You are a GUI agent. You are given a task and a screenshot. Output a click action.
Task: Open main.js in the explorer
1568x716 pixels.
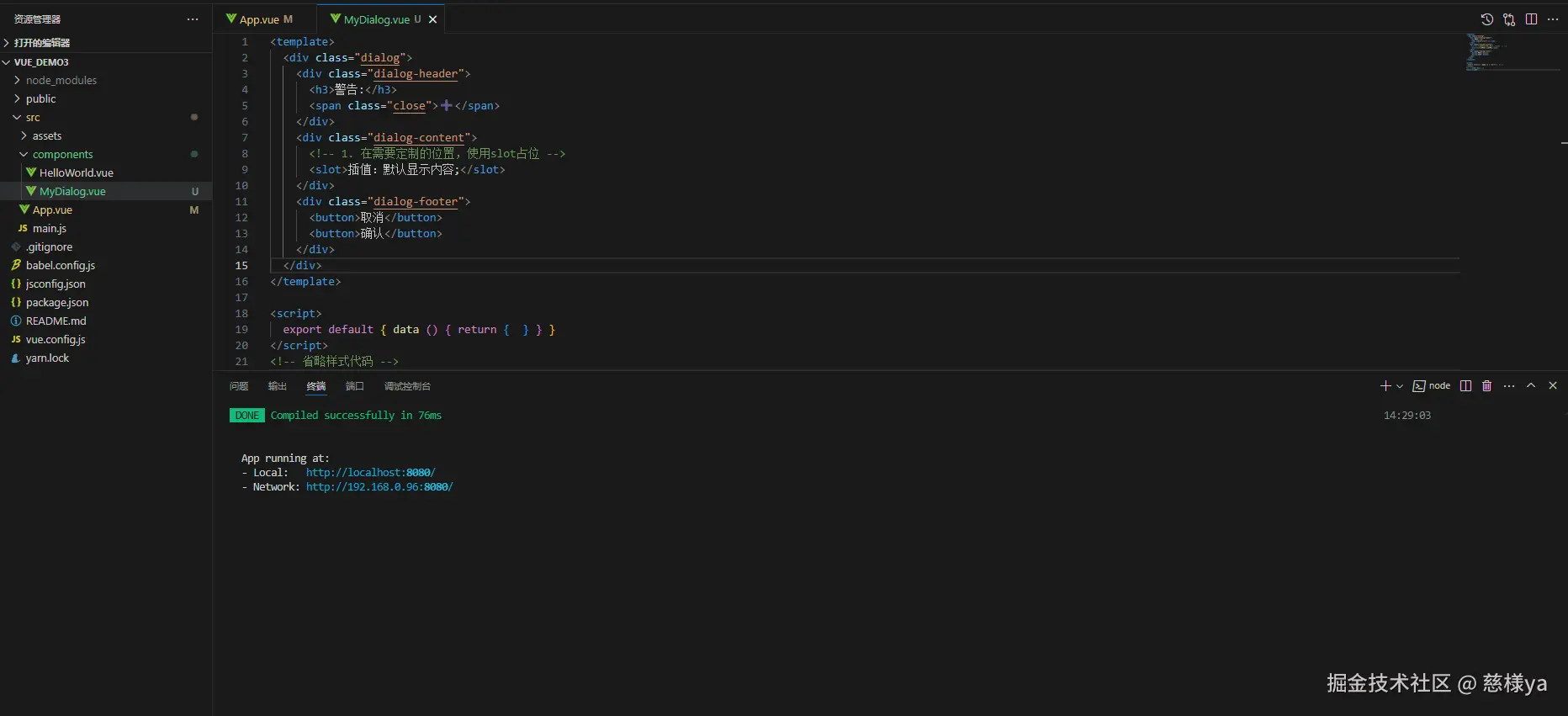coord(106,229)
